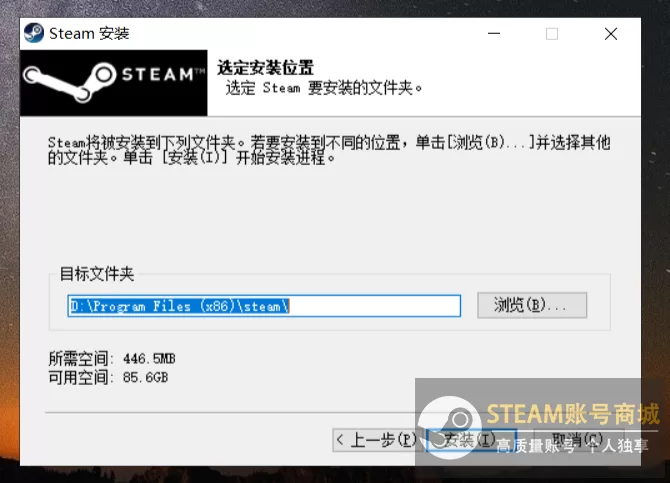The height and width of the screenshot is (483, 670).
Task: Click the 可用空间: 85.6GB text
Action: point(108,377)
